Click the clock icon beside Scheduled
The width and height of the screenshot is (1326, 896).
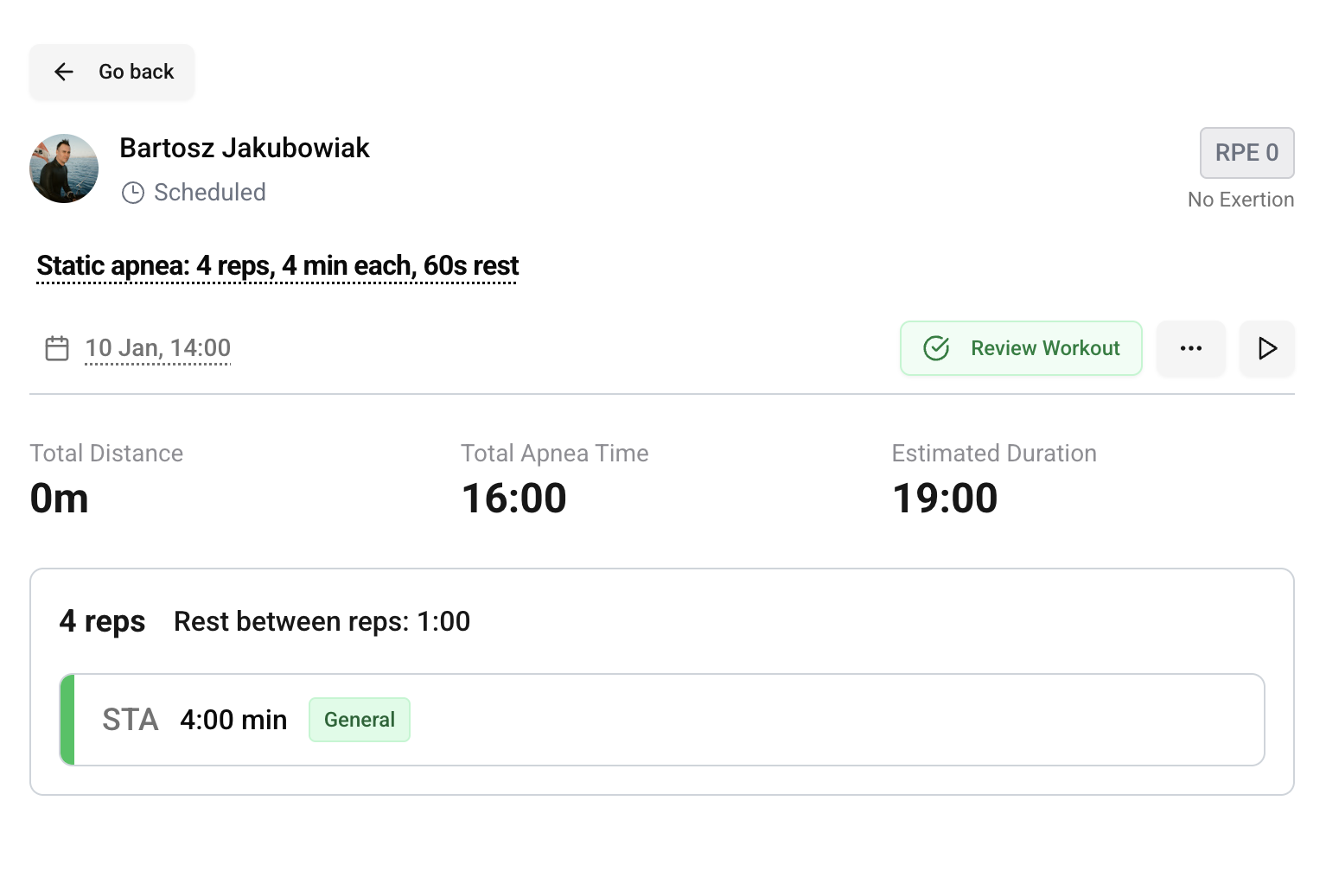[133, 193]
